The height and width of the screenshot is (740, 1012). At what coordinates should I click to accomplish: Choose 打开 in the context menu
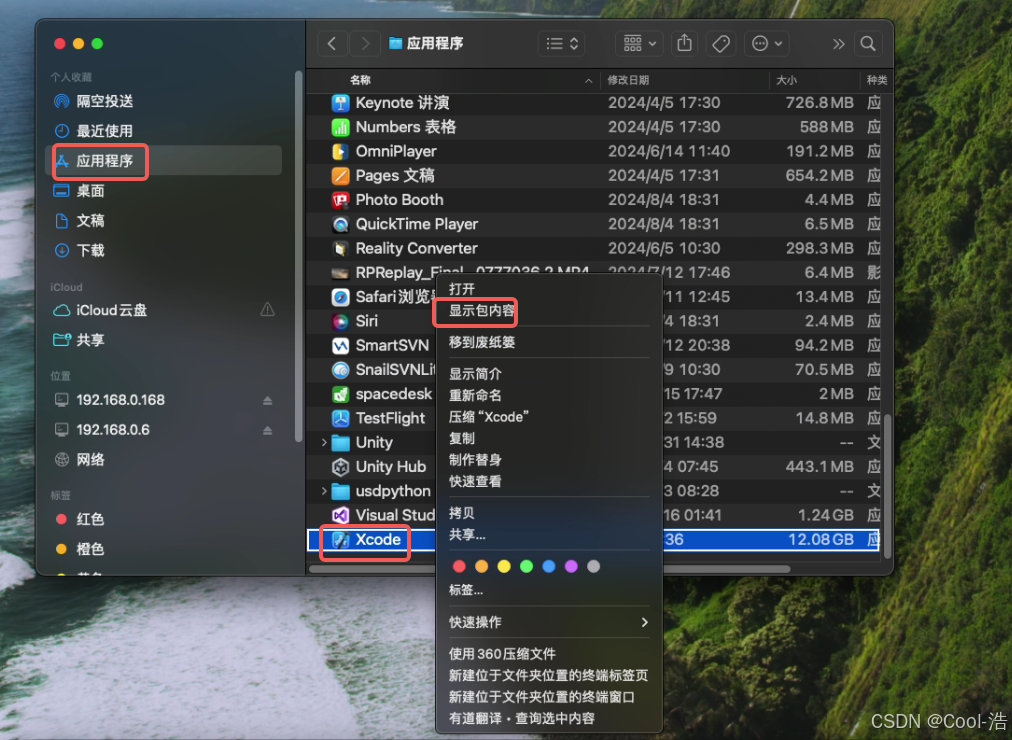462,289
